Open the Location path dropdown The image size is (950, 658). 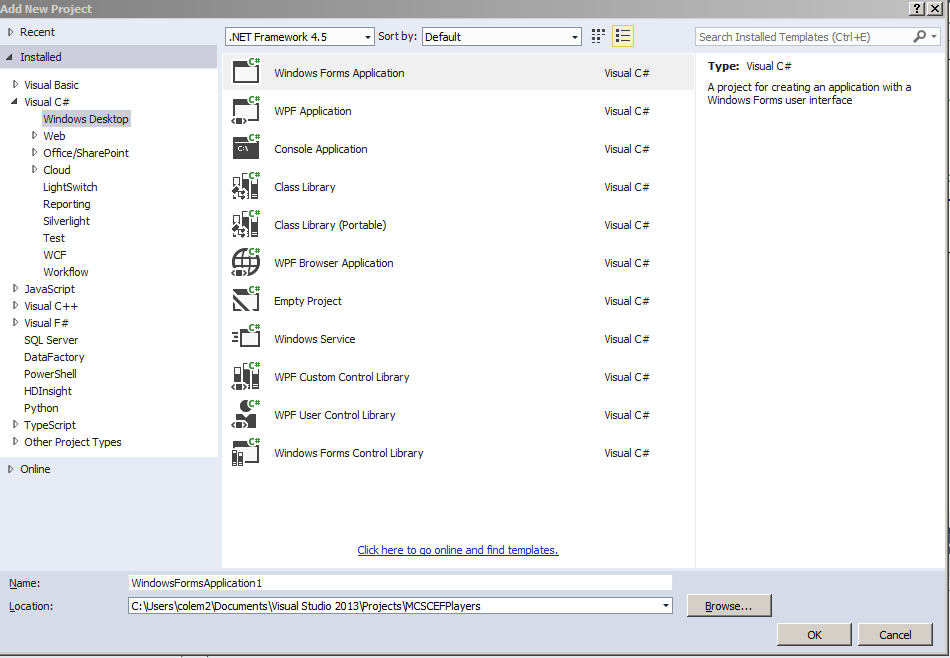coord(666,605)
